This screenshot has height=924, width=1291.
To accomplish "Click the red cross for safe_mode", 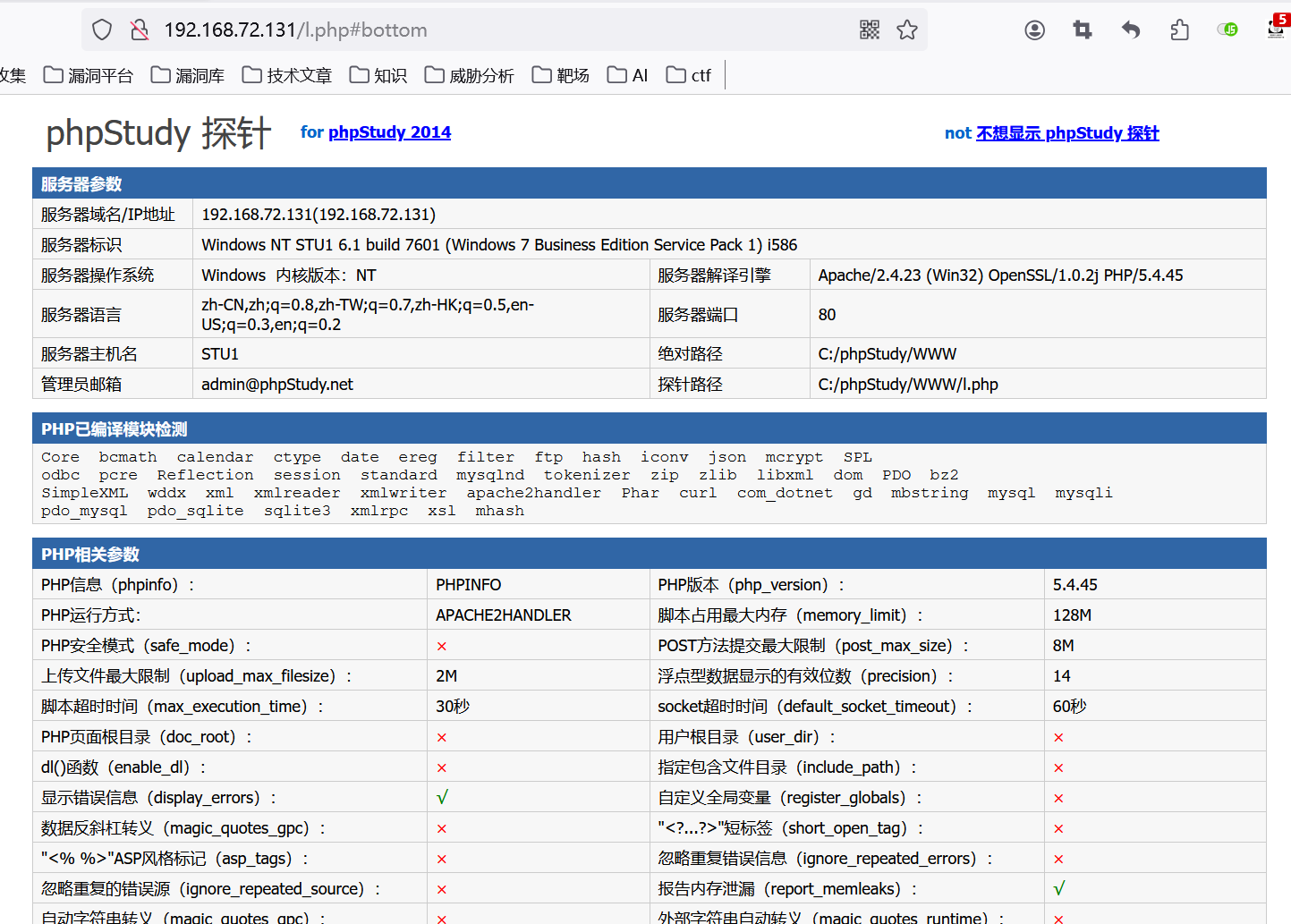I will (442, 646).
